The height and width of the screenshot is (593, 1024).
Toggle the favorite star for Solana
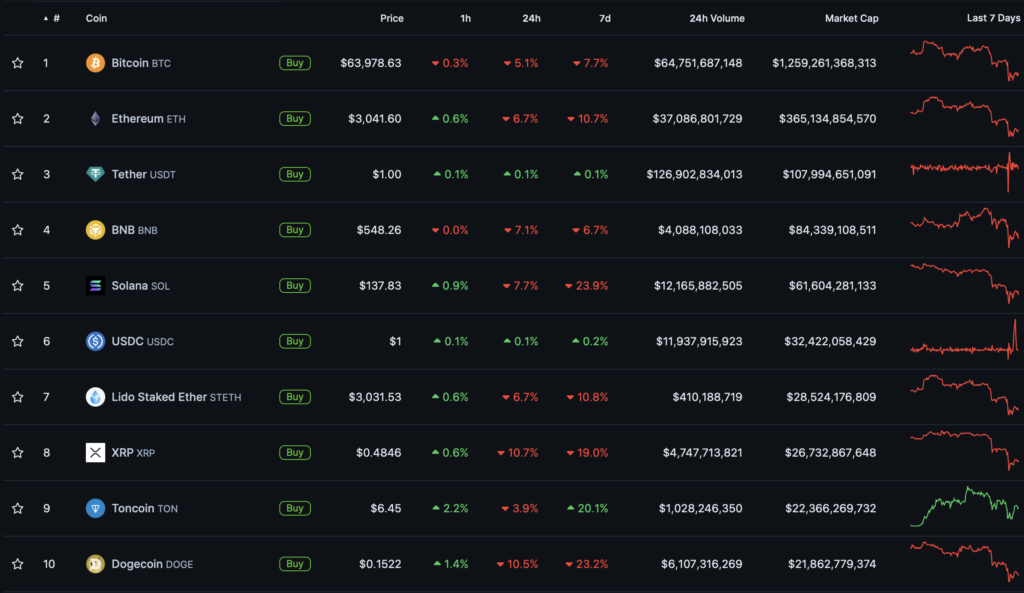(17, 286)
